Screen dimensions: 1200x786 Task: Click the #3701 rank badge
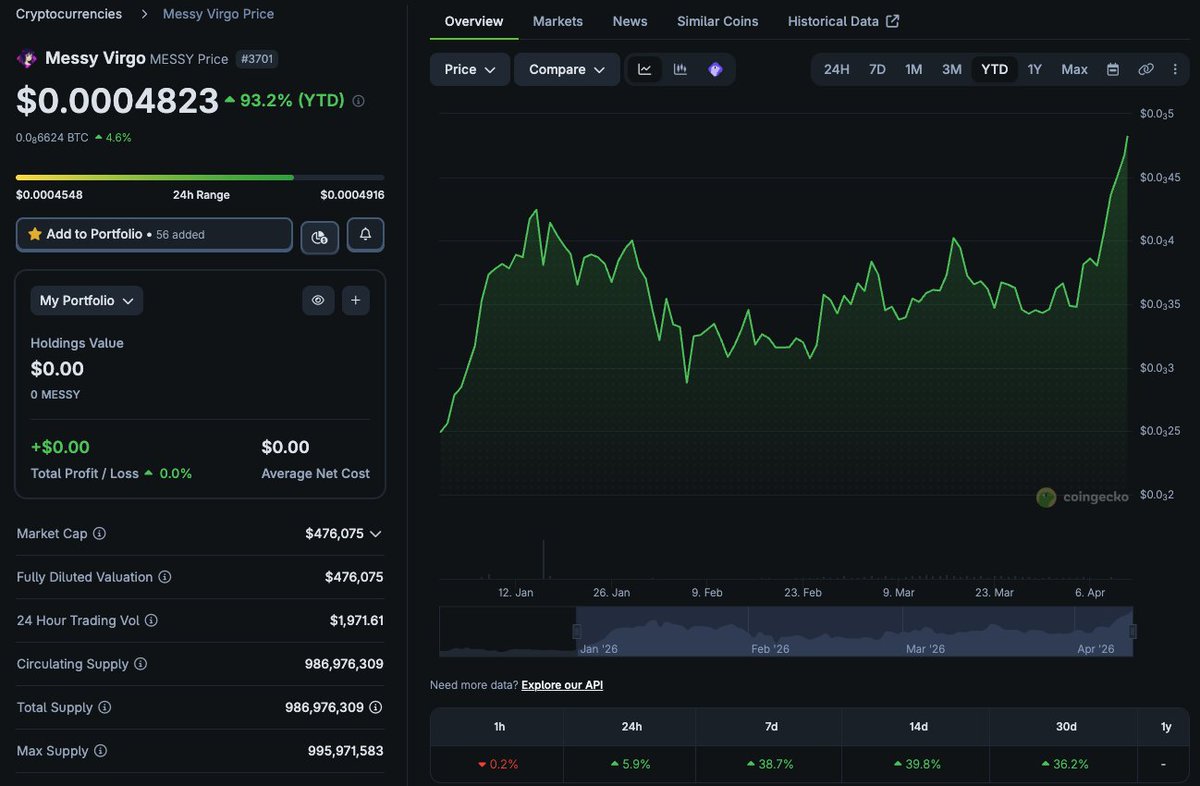(257, 59)
